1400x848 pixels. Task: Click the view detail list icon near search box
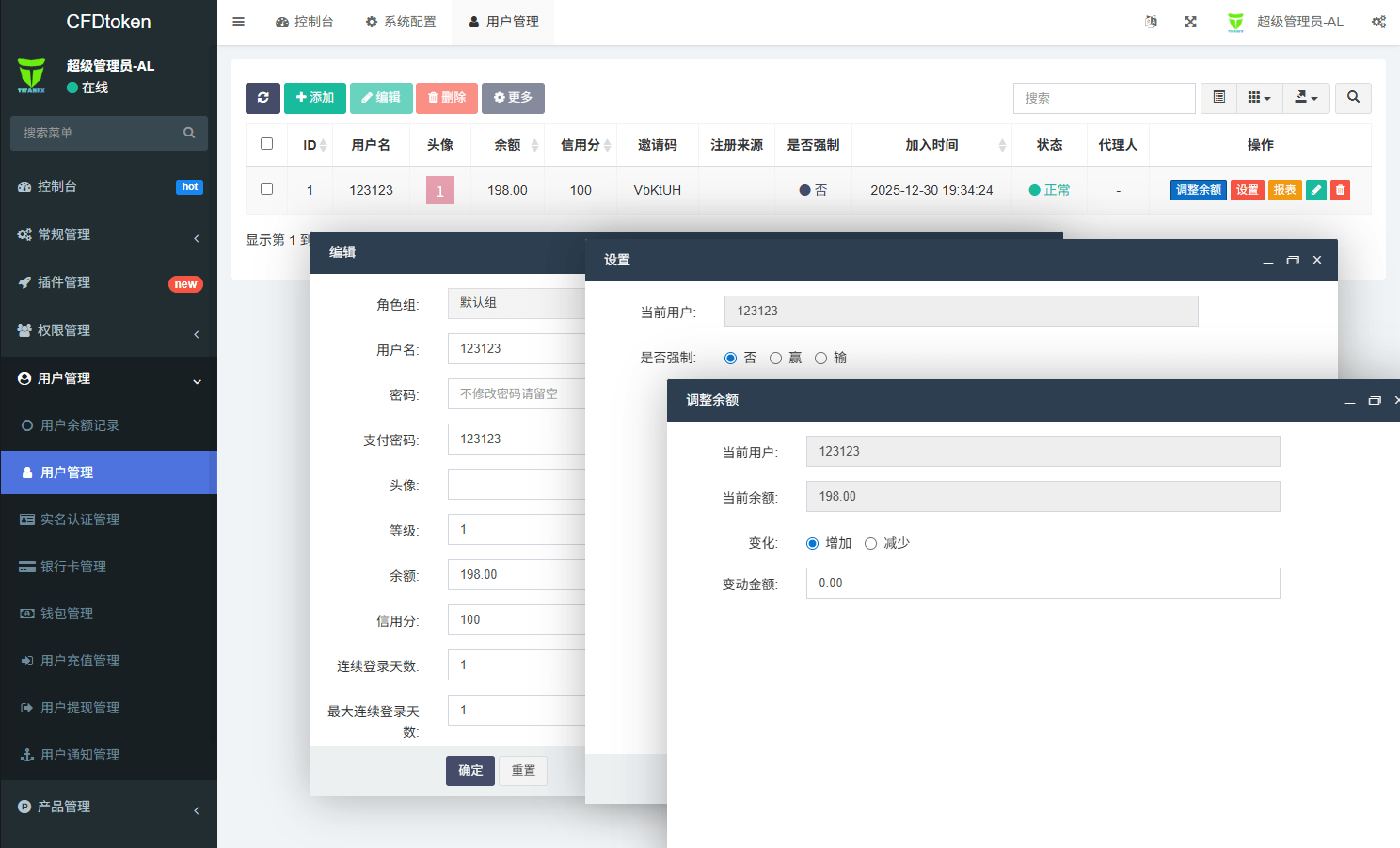[x=1218, y=98]
